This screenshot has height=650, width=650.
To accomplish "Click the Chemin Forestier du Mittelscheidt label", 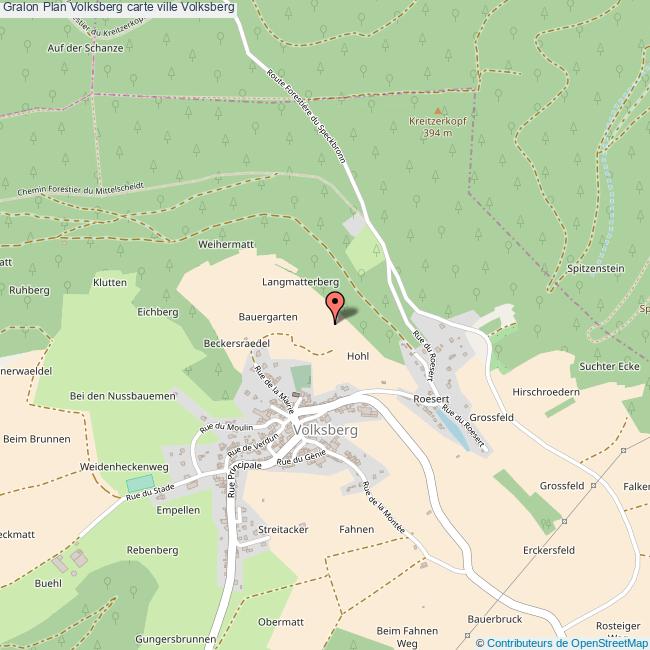I will (80, 189).
